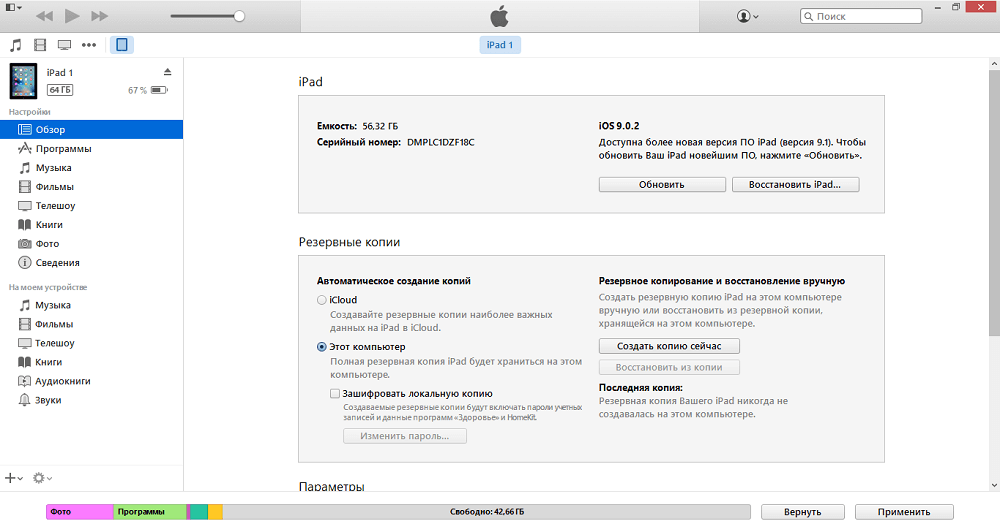Click the volume slider knob
This screenshot has width=1000, height=532.
(x=239, y=16)
